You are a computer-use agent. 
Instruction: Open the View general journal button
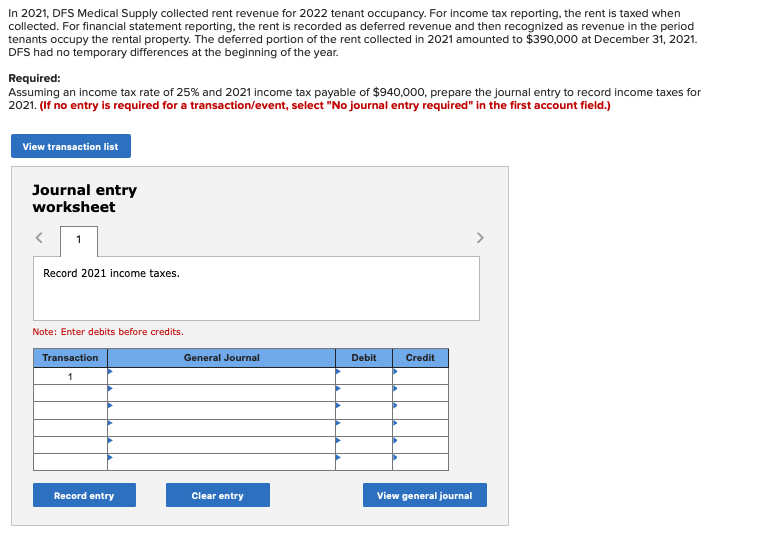(x=425, y=495)
